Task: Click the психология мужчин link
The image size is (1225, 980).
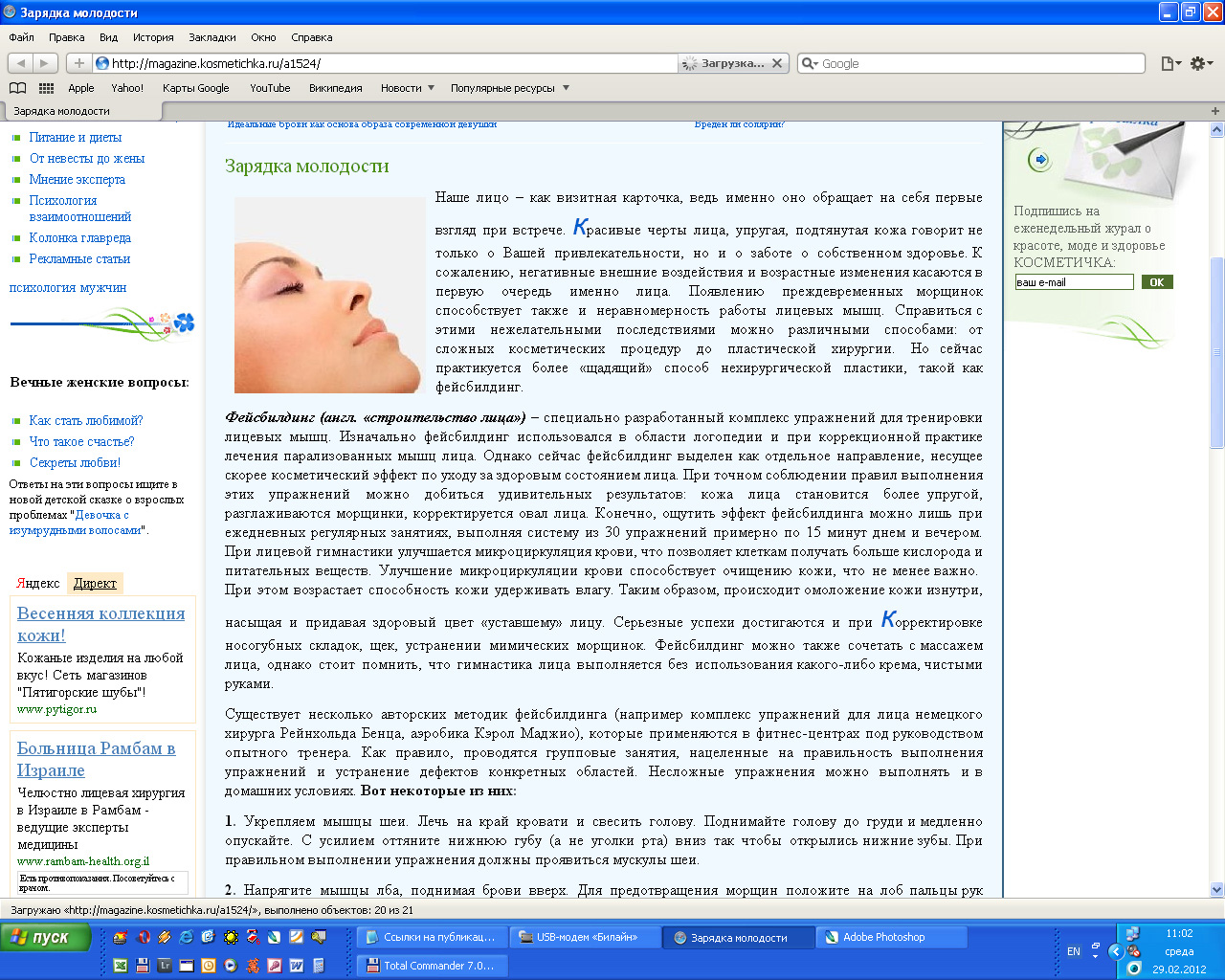Action: click(68, 287)
